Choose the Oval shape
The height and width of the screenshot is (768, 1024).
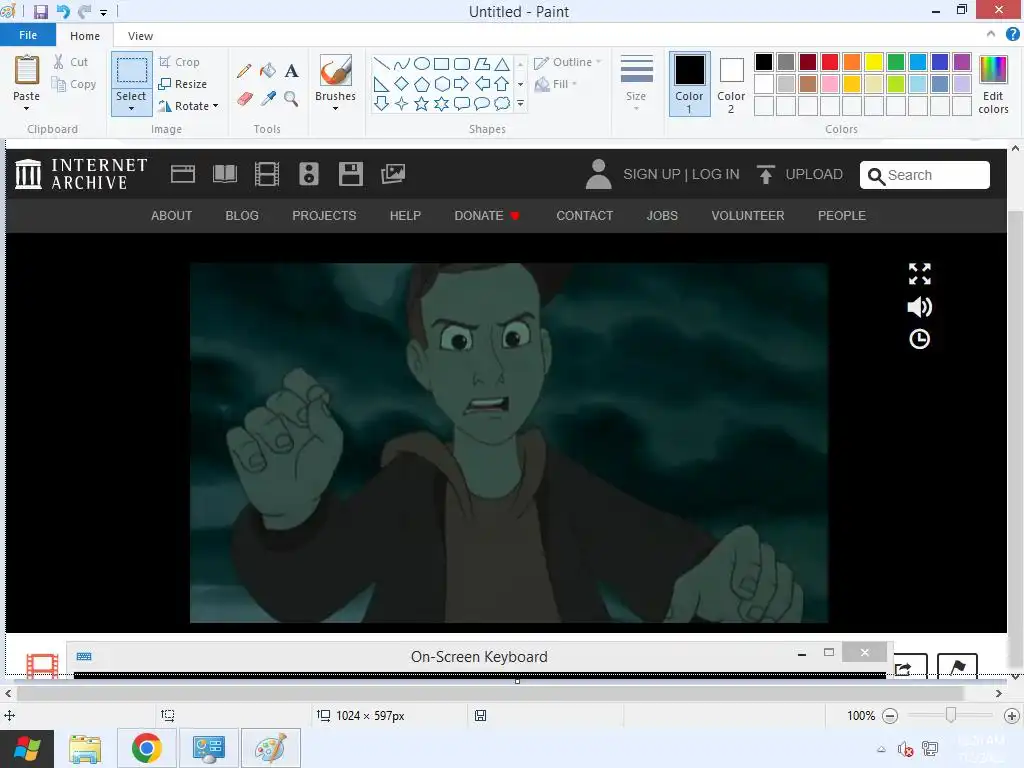(x=422, y=63)
